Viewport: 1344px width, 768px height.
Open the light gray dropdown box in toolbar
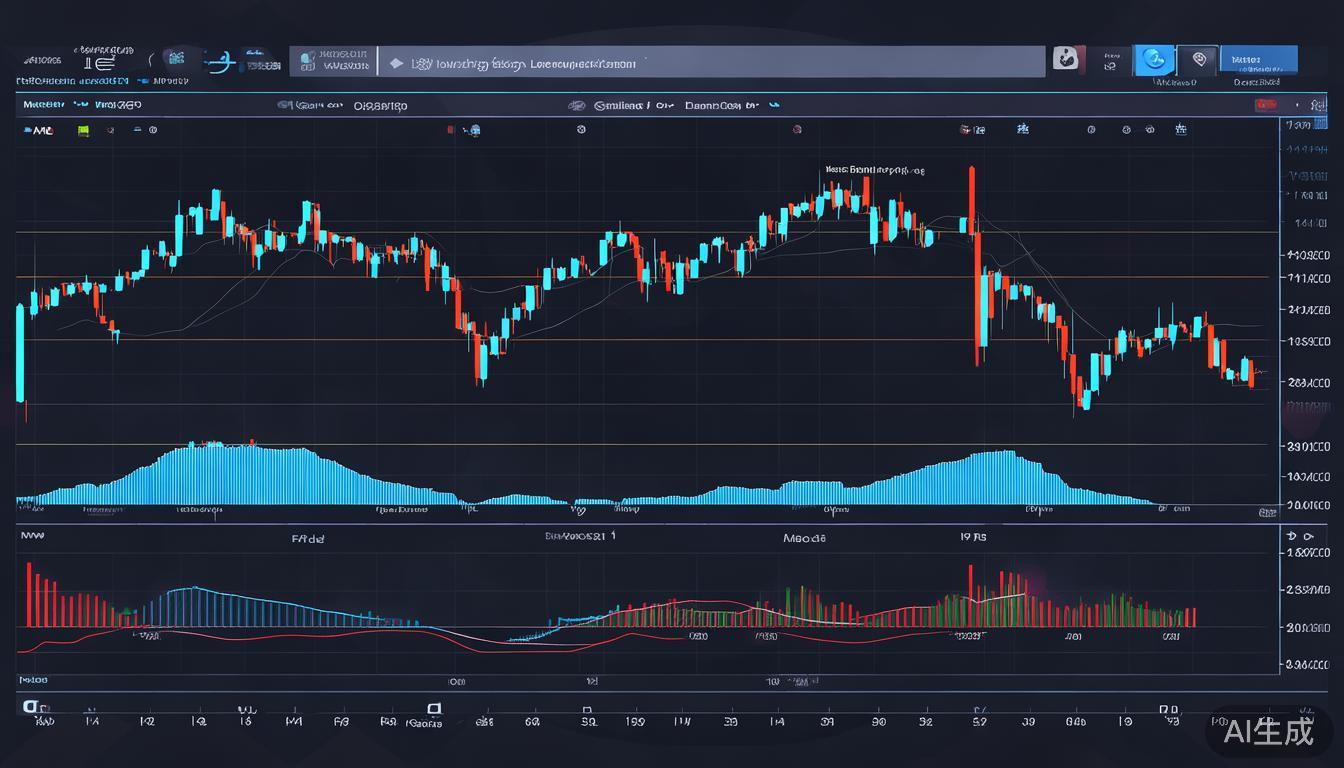tap(333, 61)
